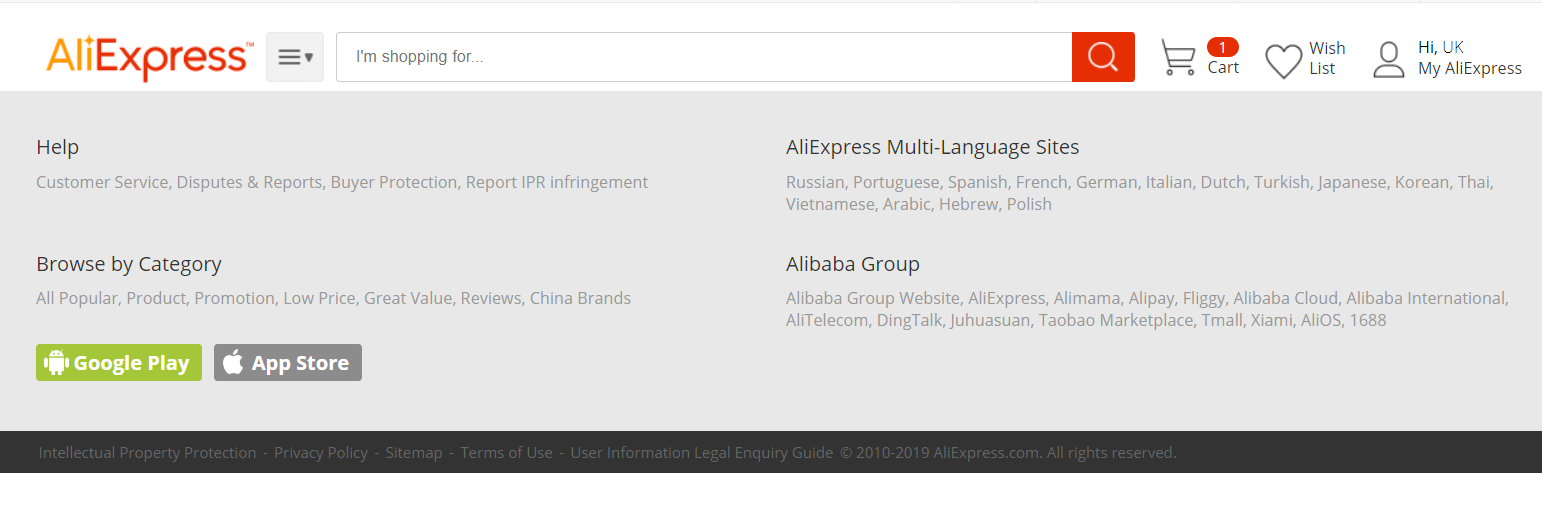The image size is (1542, 510).
Task: Open the Privacy Policy footer link
Action: tap(321, 453)
